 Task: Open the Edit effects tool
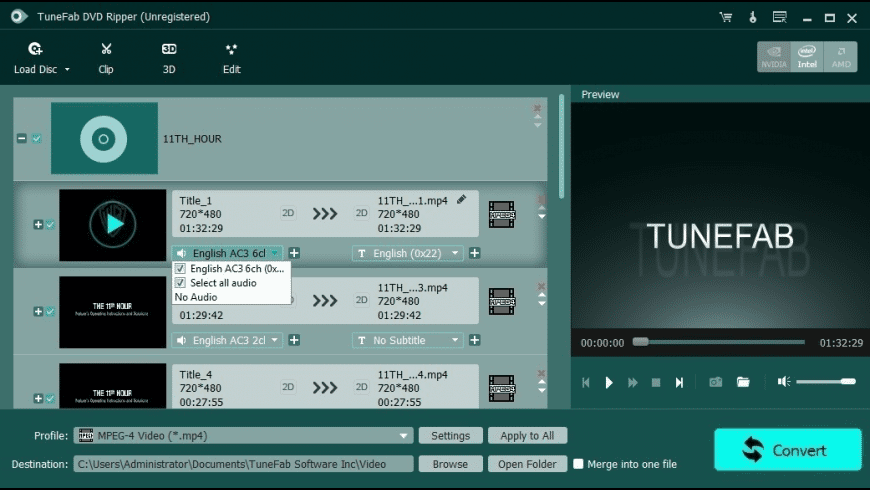click(231, 57)
